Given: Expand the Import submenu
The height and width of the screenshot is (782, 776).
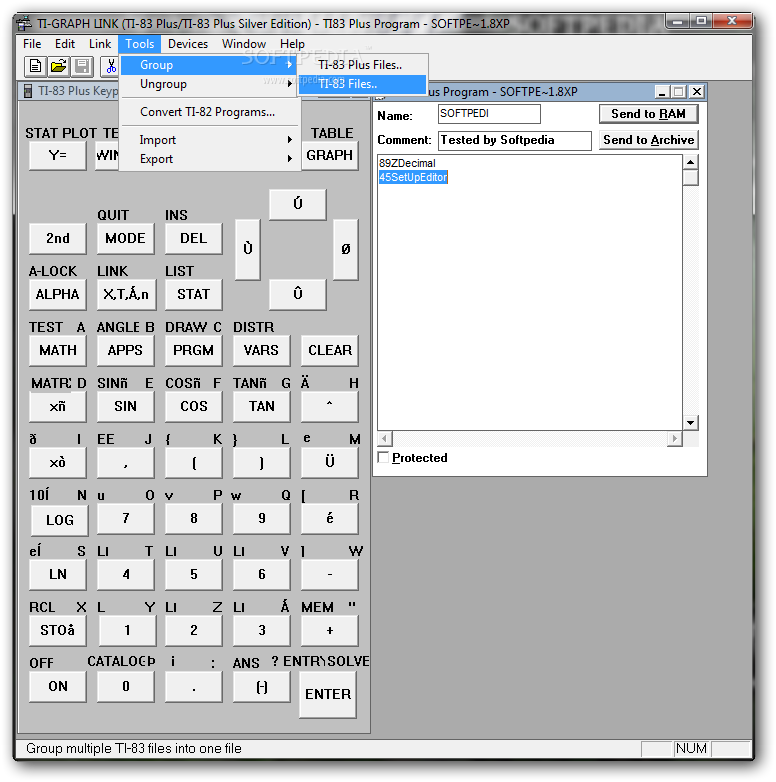Looking at the screenshot, I should coord(208,140).
